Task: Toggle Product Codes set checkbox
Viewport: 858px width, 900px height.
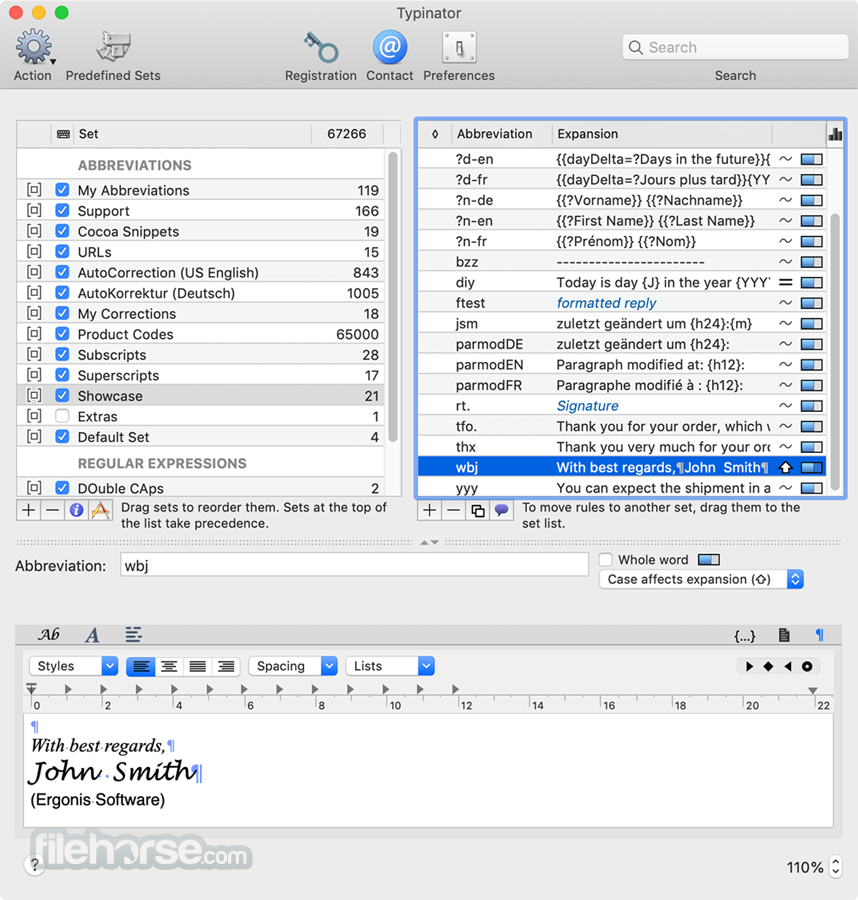Action: click(63, 334)
